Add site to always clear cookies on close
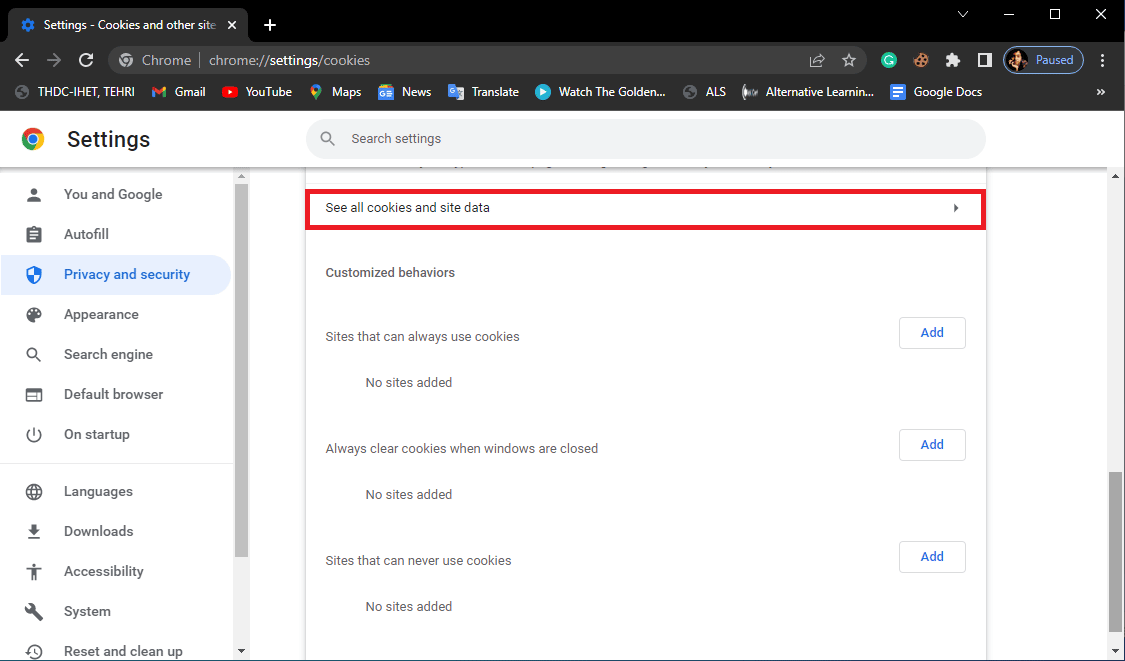This screenshot has width=1125, height=661. coord(932,445)
